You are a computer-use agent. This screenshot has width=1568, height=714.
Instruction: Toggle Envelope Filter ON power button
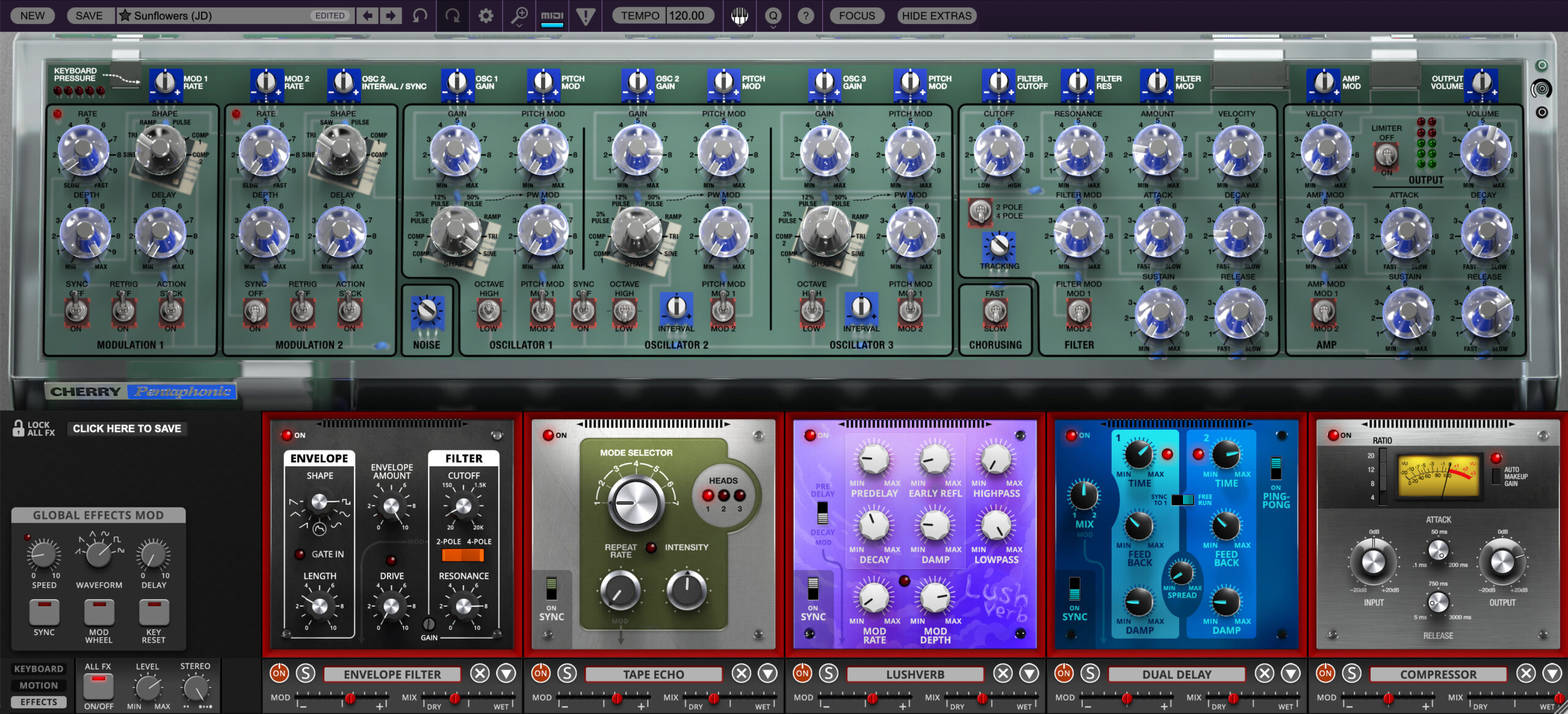pos(279,673)
